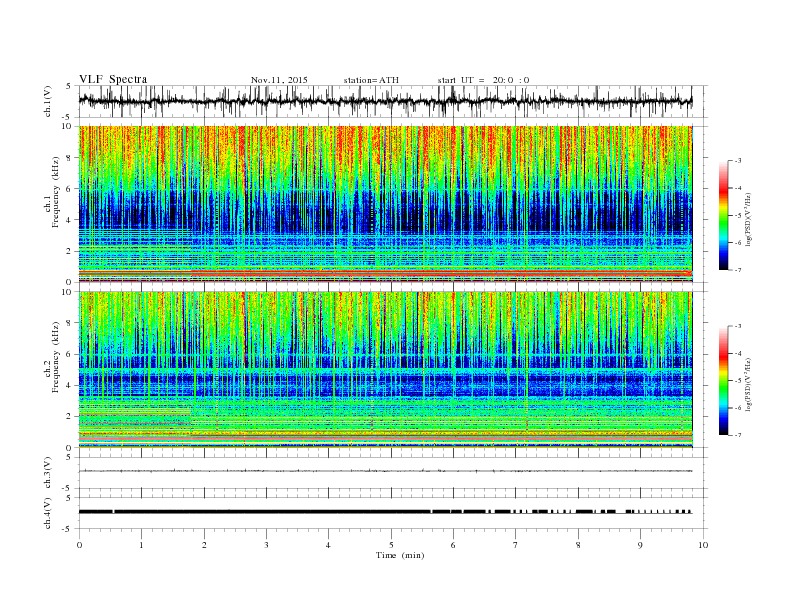Viewport: 792px width, 612px height.
Task: Click time axis tick label "3"
Action: click(x=266, y=545)
